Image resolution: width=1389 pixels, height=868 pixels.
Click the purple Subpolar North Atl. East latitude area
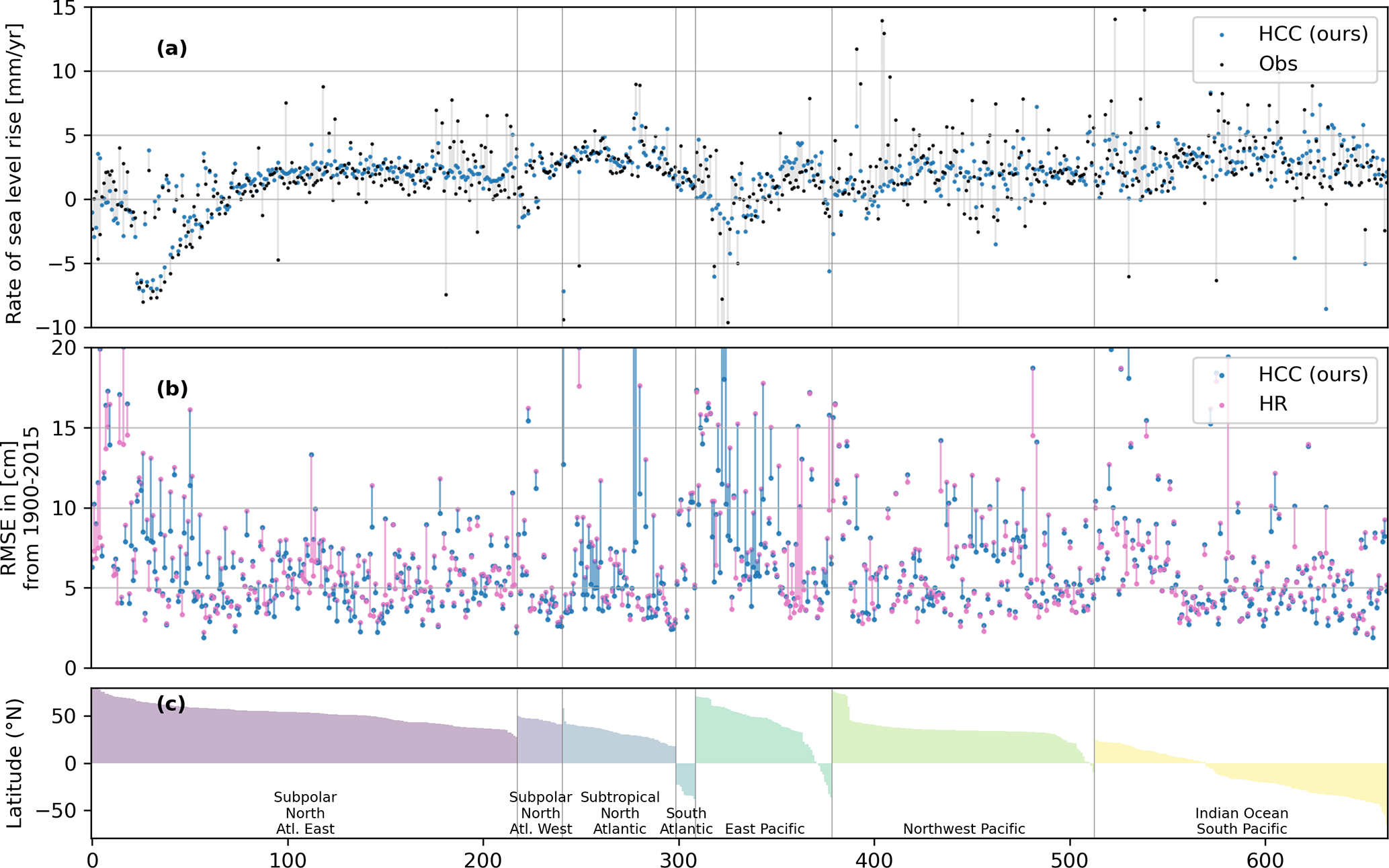point(302,739)
